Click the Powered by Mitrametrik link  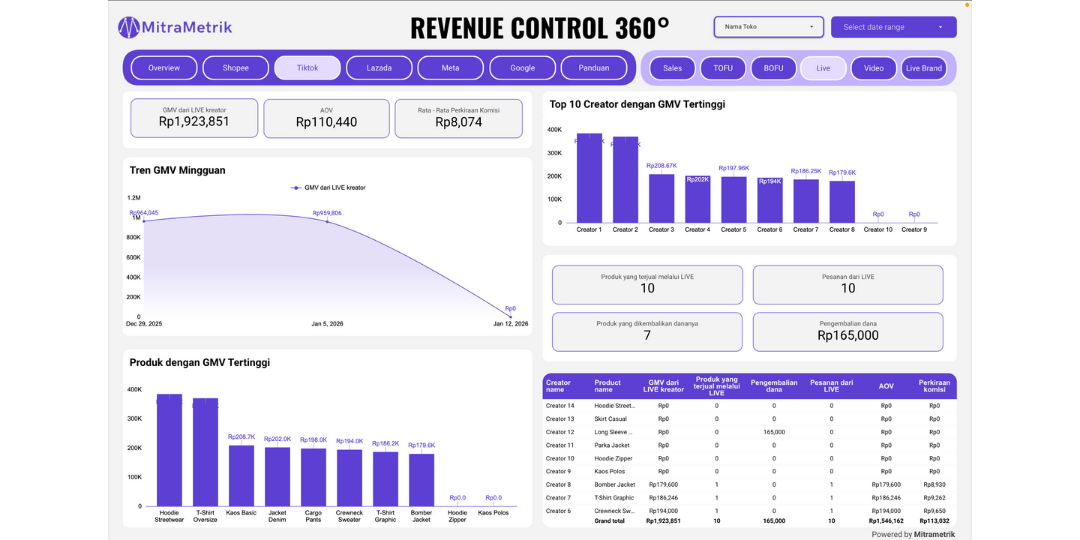click(912, 534)
